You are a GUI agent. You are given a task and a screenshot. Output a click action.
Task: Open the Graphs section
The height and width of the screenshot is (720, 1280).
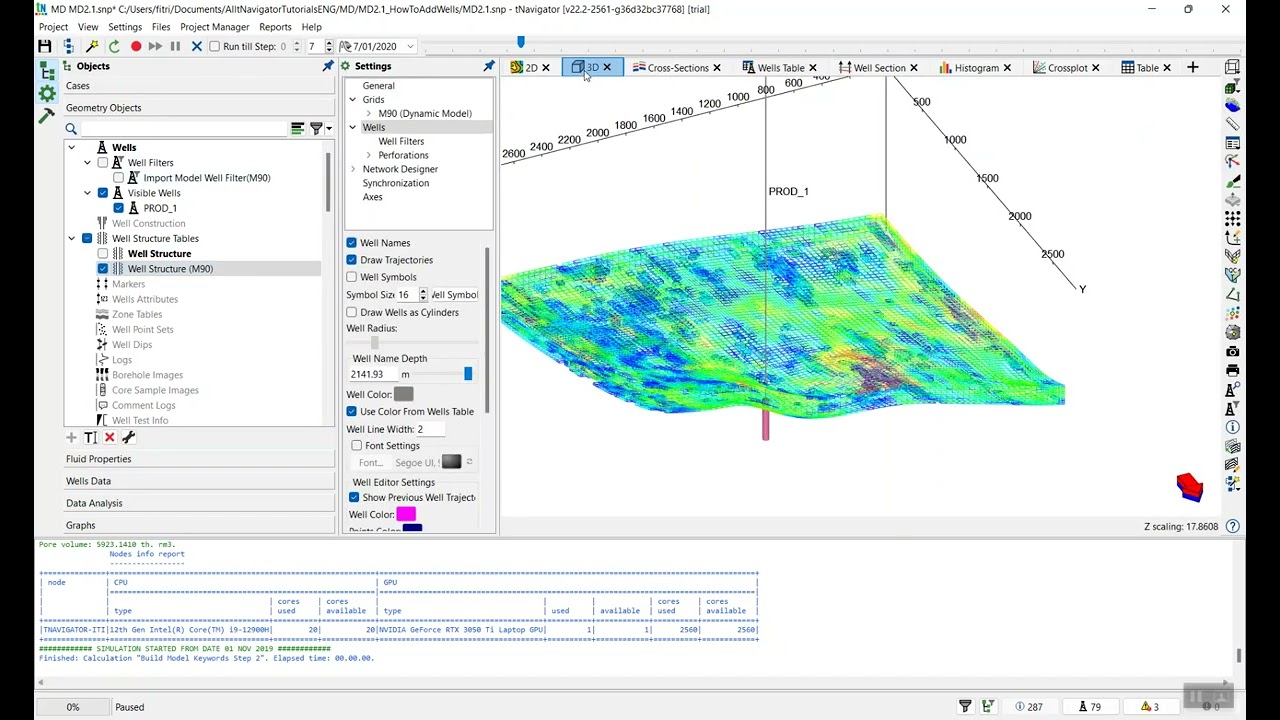[199, 525]
